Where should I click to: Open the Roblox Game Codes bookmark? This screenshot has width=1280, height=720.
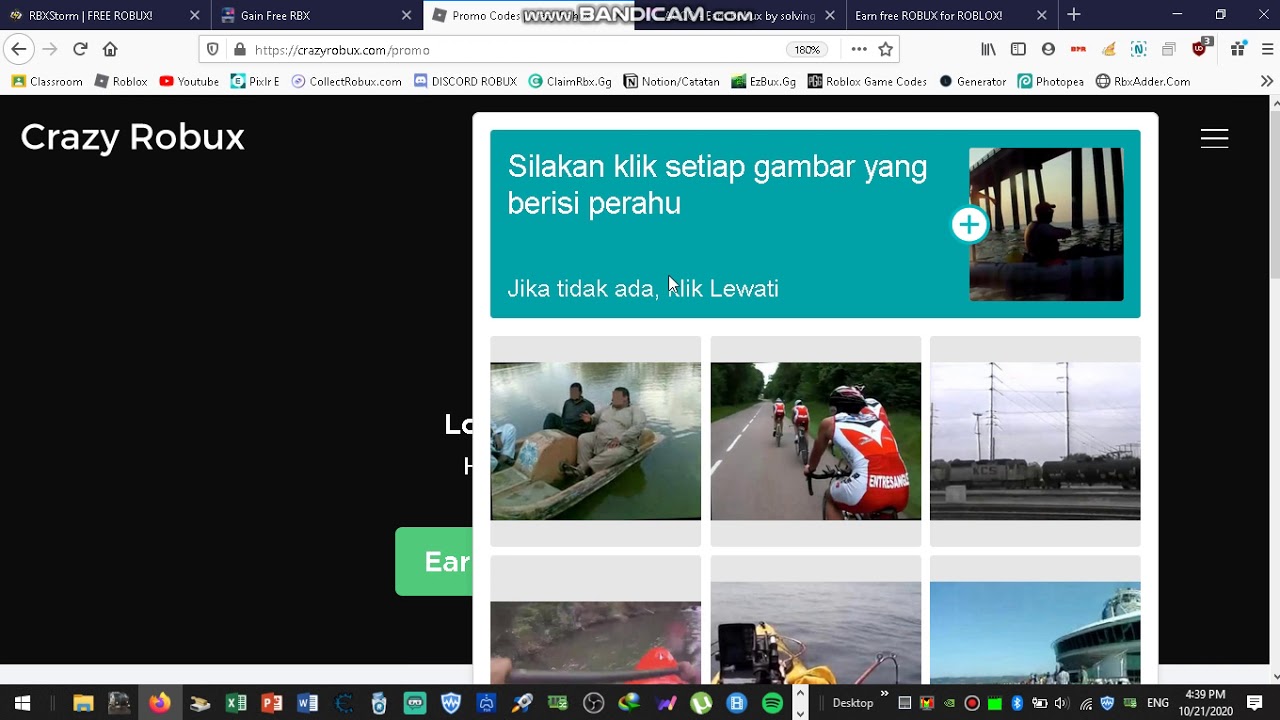point(867,81)
